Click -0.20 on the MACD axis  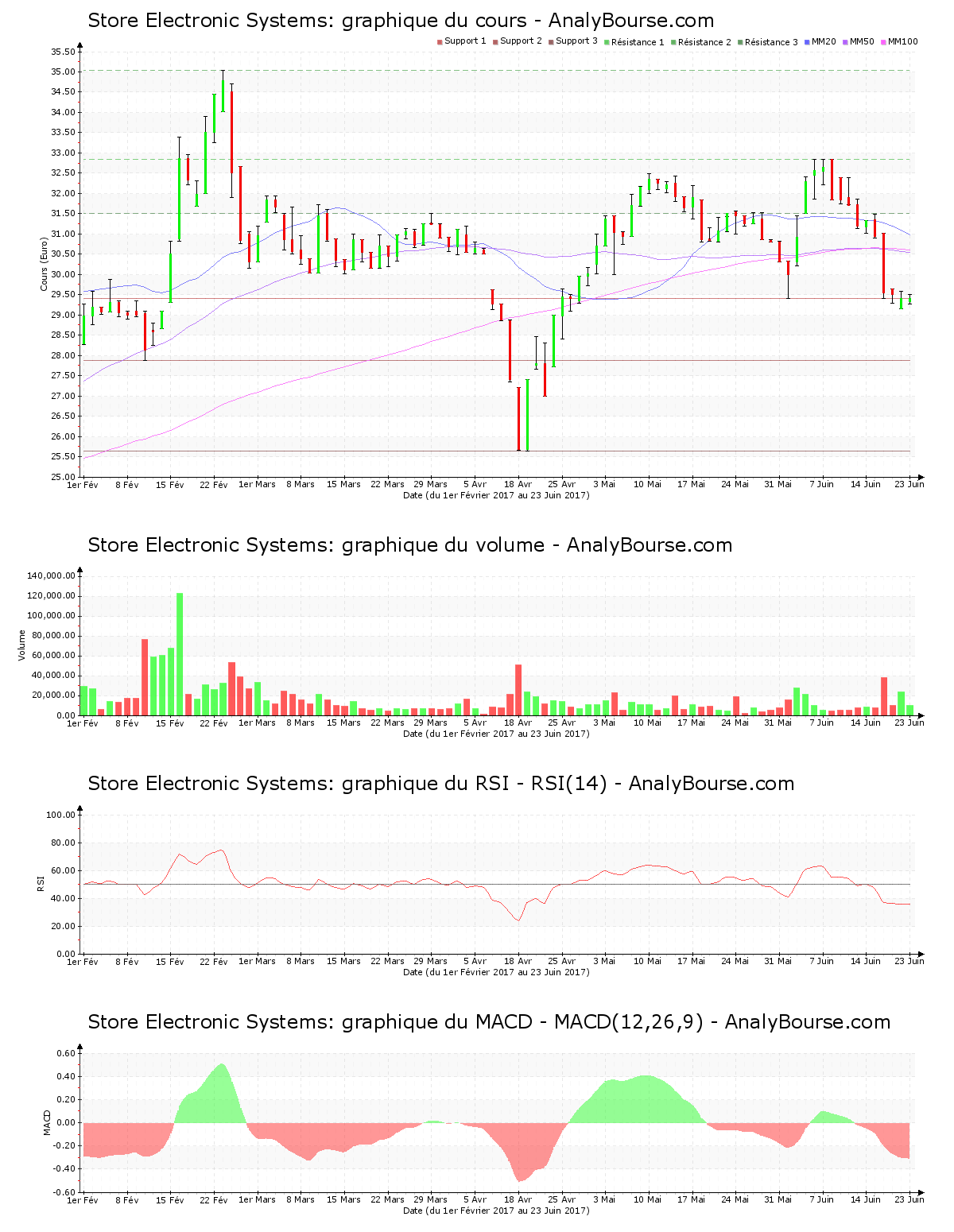(x=65, y=1145)
